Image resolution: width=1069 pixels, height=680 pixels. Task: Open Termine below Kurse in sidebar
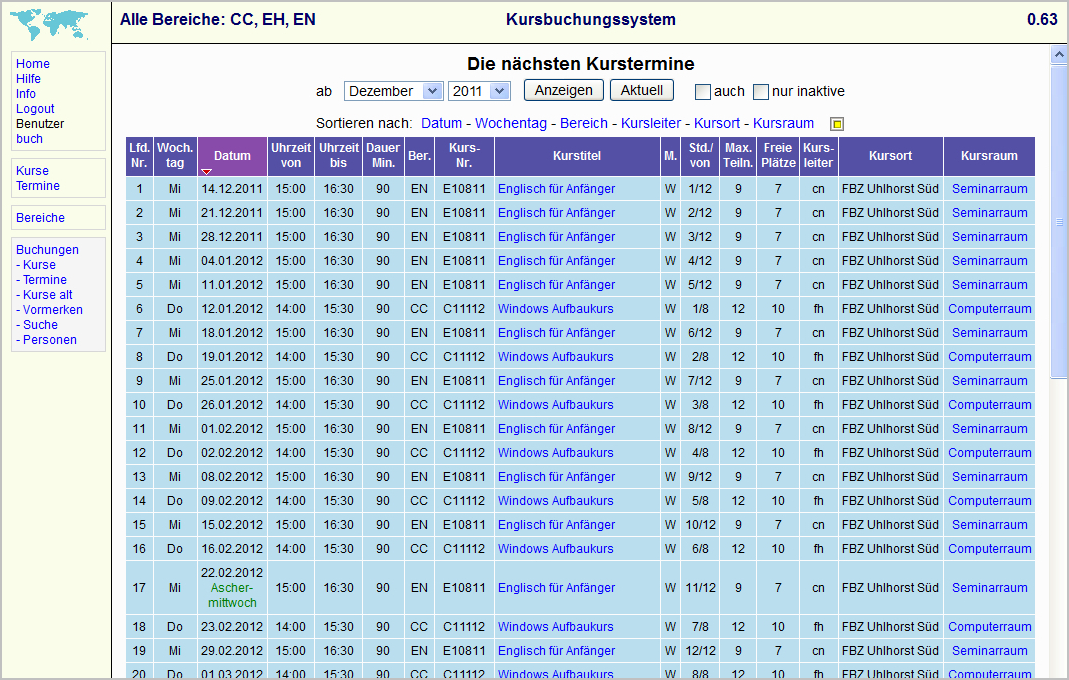coord(38,186)
